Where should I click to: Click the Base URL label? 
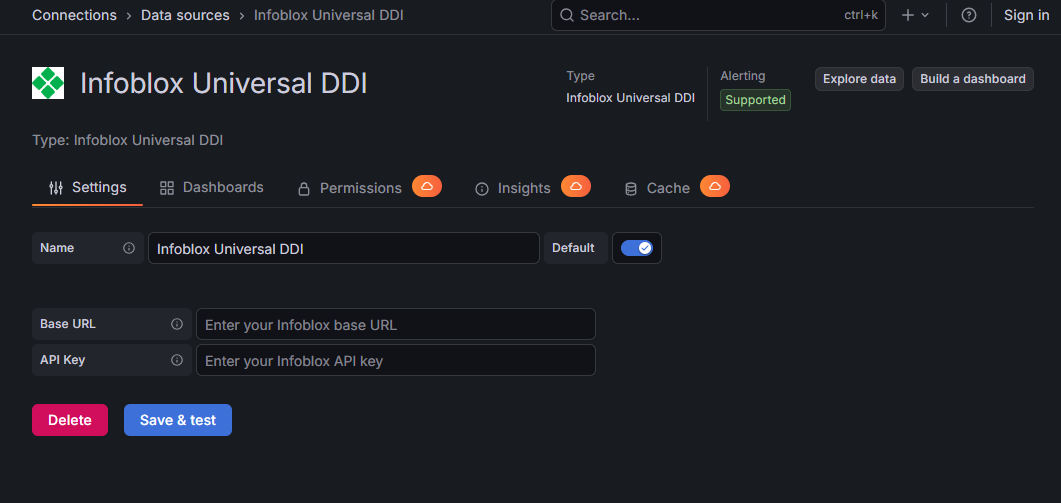click(68, 324)
